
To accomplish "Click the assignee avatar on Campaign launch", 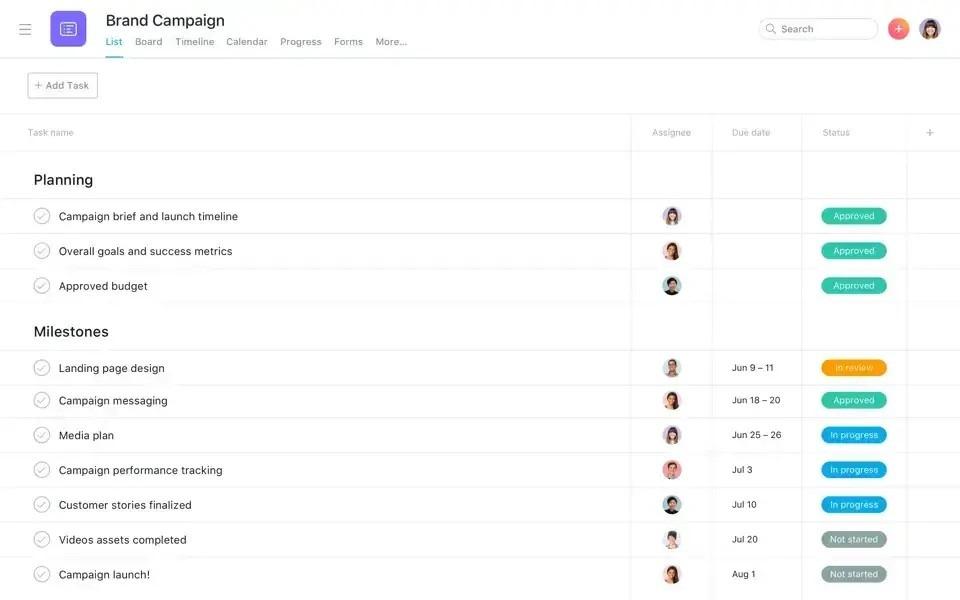I will (x=670, y=572).
